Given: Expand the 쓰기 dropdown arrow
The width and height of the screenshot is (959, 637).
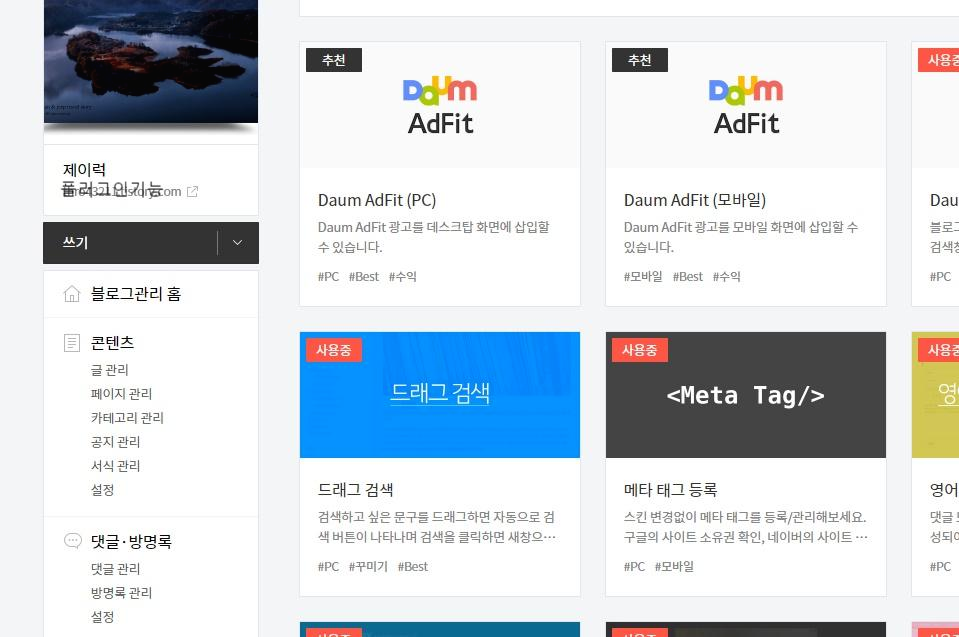Looking at the screenshot, I should 237,243.
